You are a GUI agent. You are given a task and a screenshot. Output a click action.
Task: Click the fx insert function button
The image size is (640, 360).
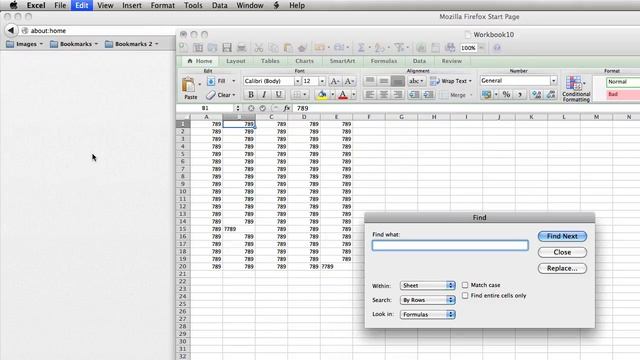287,108
